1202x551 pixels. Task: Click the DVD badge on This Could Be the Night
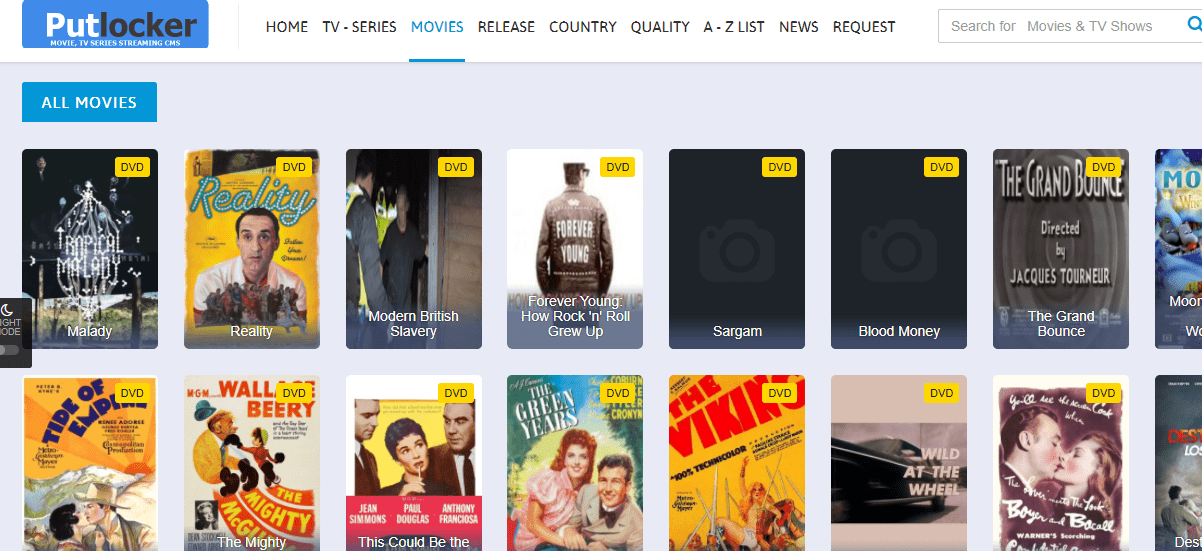click(x=456, y=393)
